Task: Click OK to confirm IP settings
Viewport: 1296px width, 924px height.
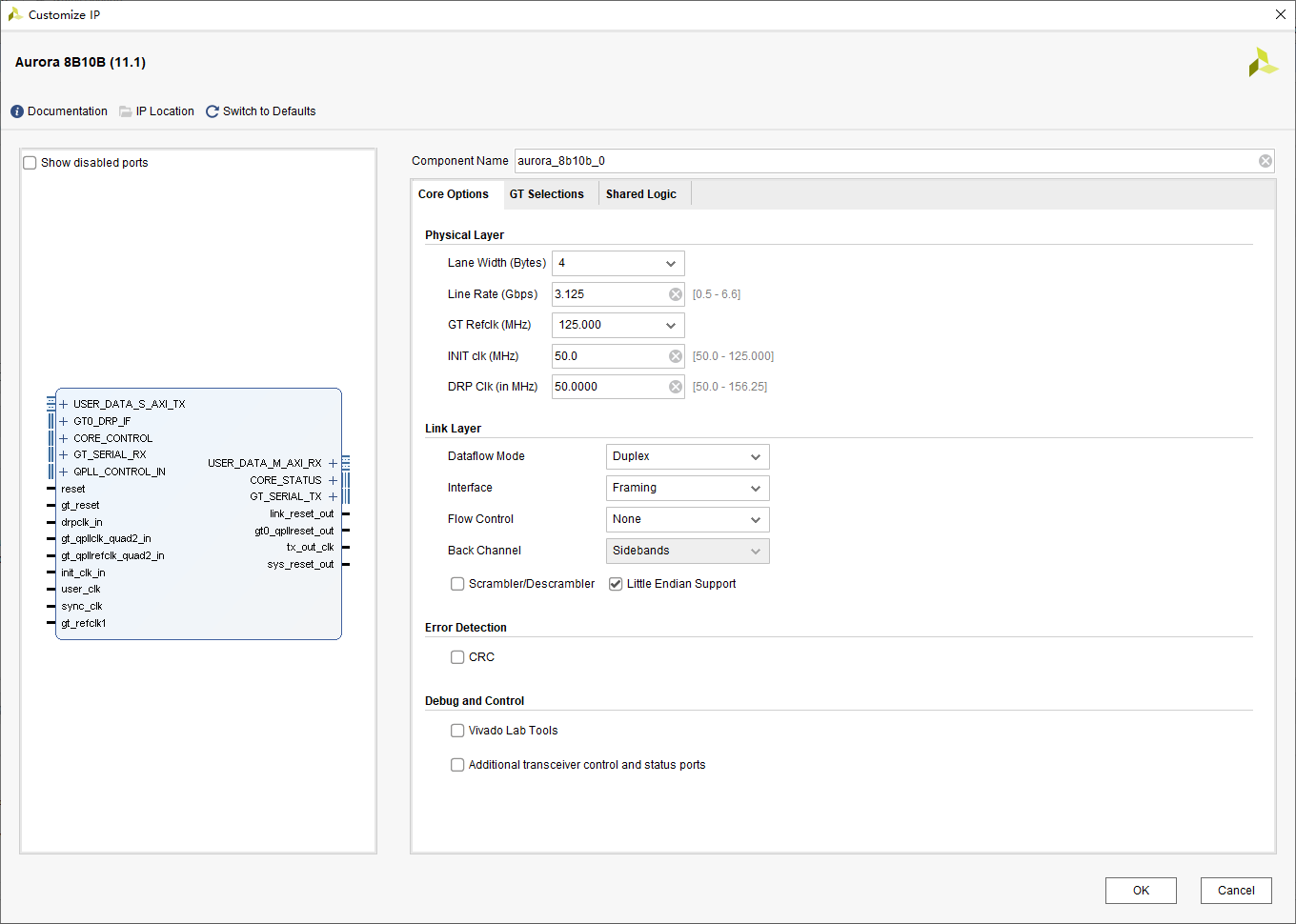Action: (x=1141, y=891)
